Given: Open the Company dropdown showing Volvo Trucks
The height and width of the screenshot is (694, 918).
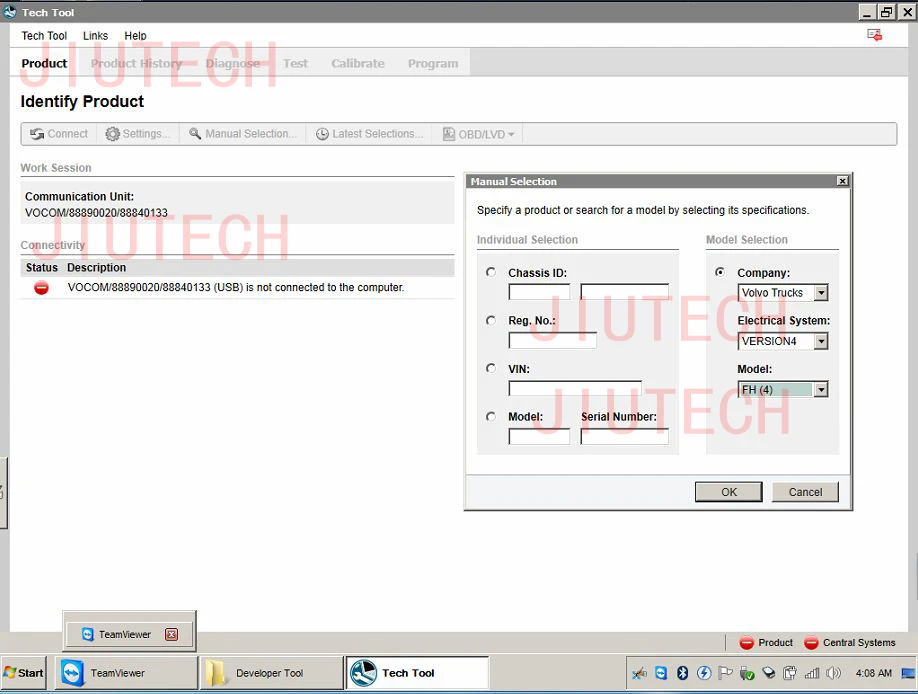Looking at the screenshot, I should click(822, 292).
